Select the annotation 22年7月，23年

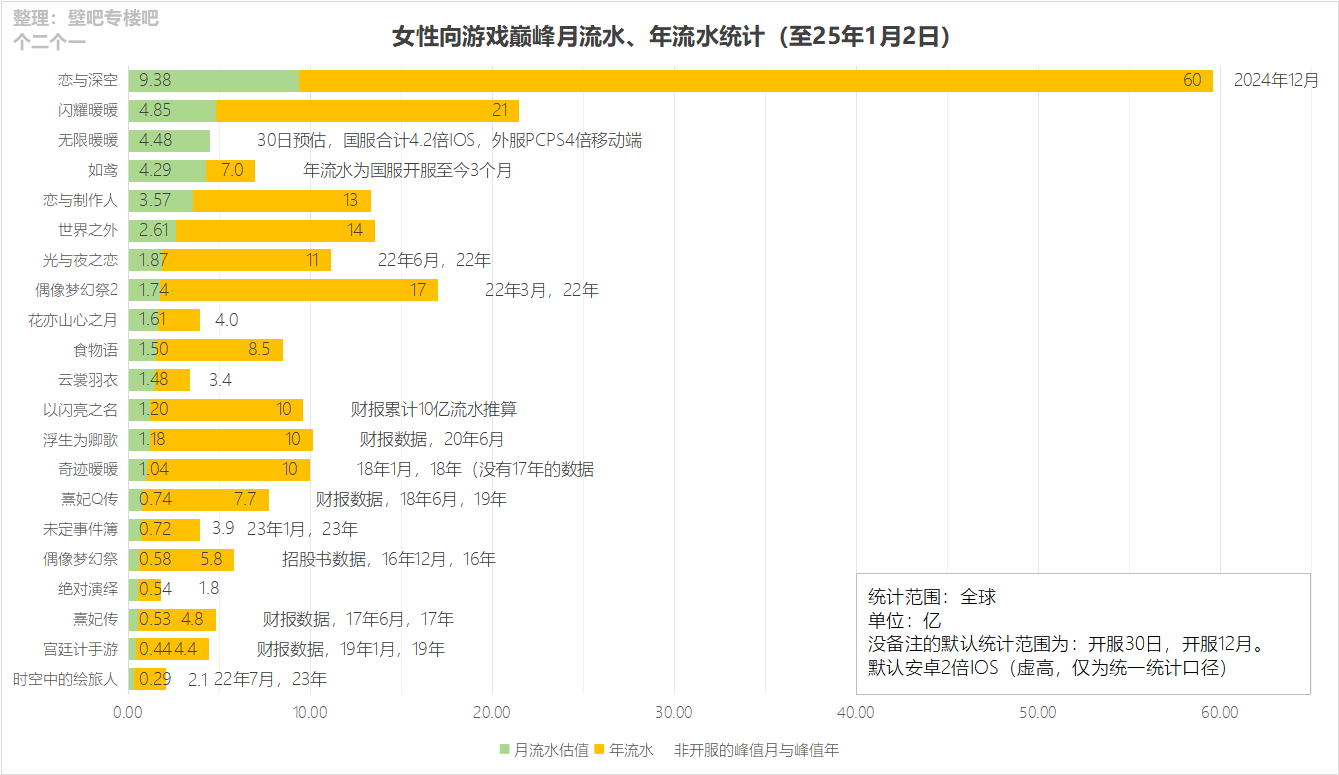[271, 680]
